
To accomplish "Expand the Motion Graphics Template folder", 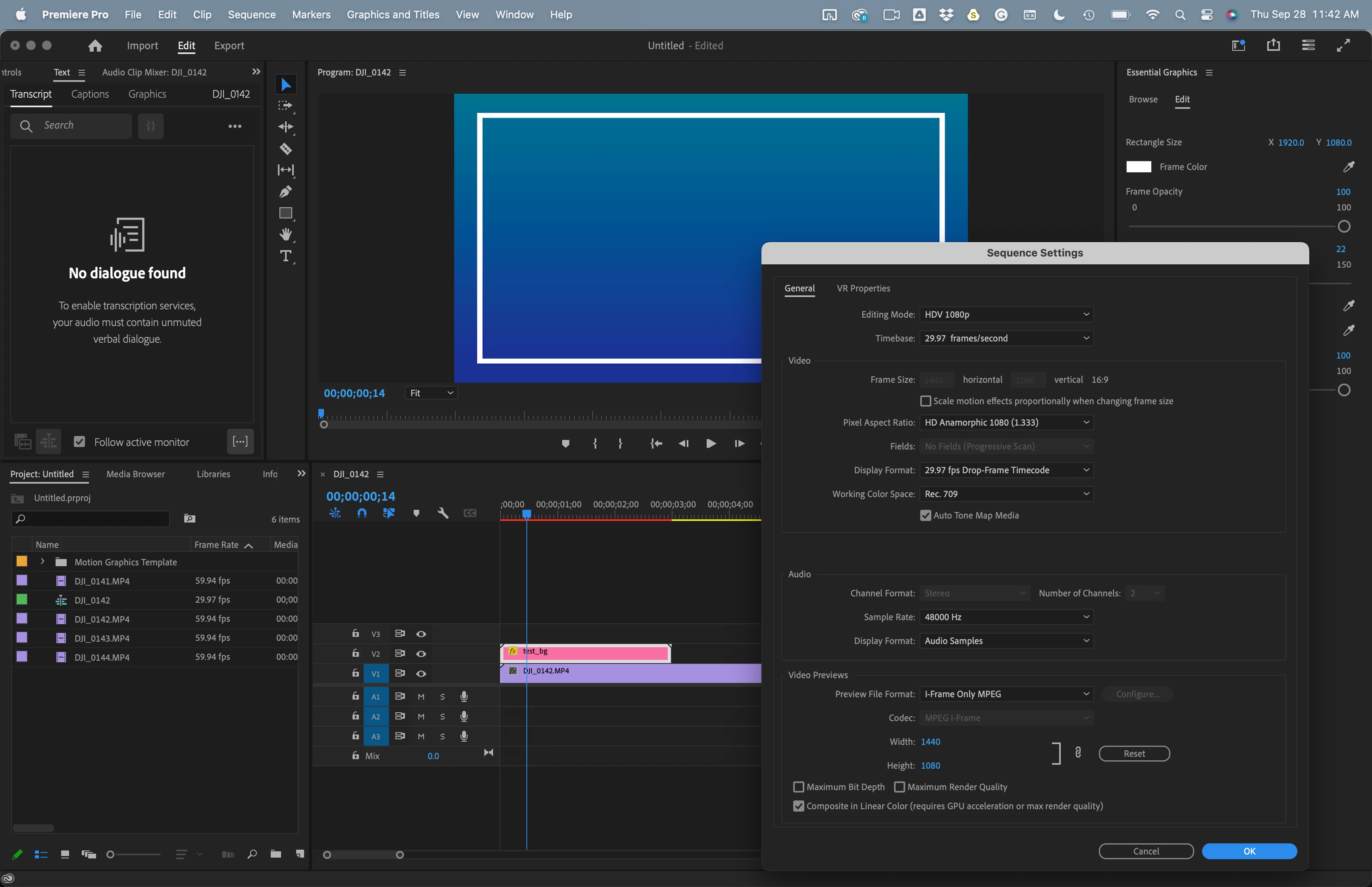I will (x=42, y=561).
